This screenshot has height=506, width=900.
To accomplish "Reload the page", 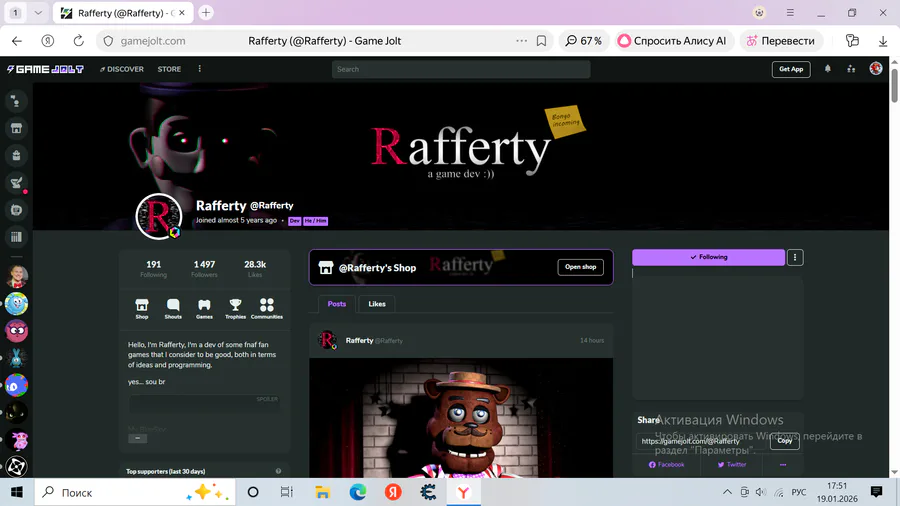I will (x=79, y=41).
